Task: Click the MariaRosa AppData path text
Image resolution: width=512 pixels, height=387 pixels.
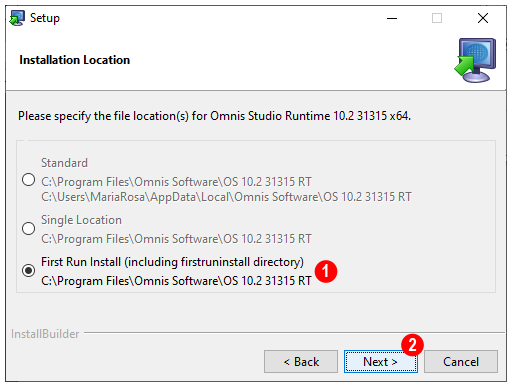Action: 226,197
